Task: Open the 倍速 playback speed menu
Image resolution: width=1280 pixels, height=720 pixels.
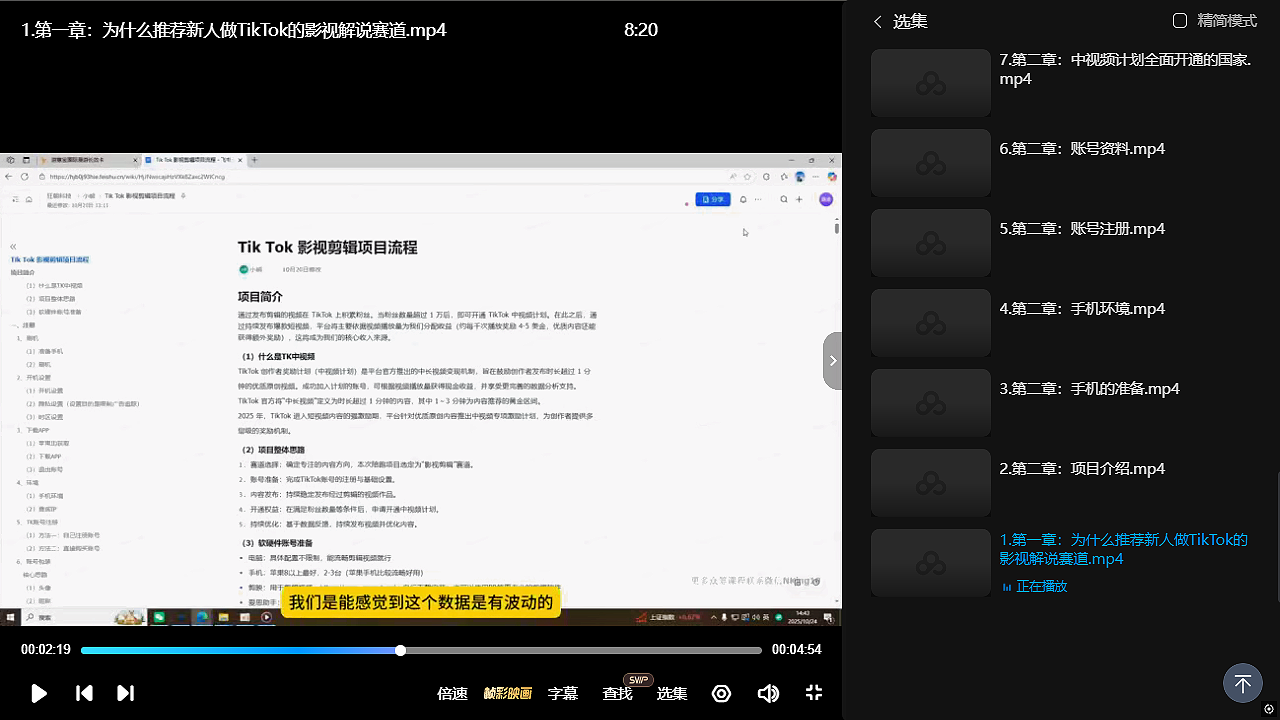Action: pos(452,693)
